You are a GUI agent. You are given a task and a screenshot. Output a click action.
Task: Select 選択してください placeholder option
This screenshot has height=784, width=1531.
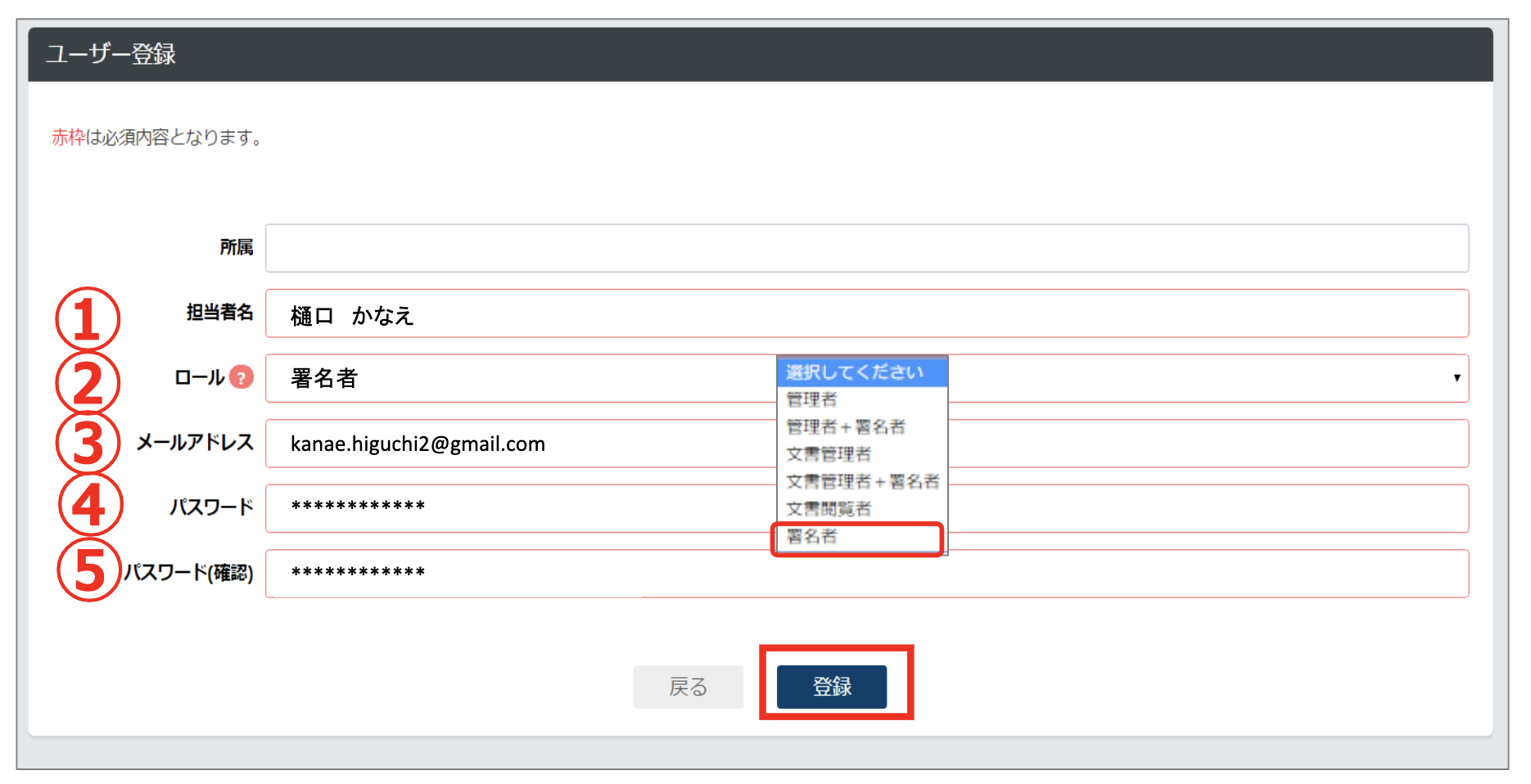tap(855, 371)
